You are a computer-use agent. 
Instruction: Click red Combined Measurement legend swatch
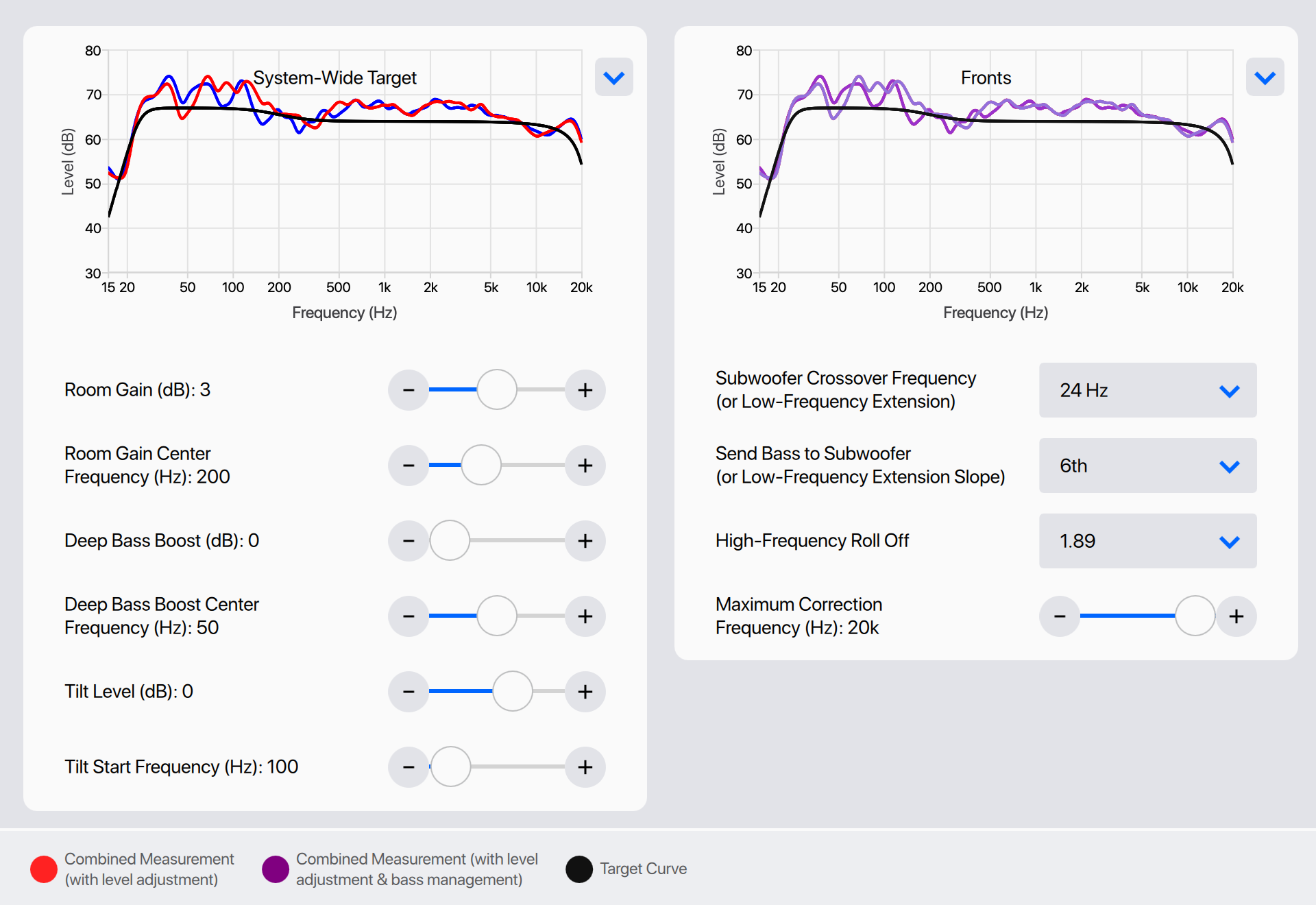[x=44, y=869]
